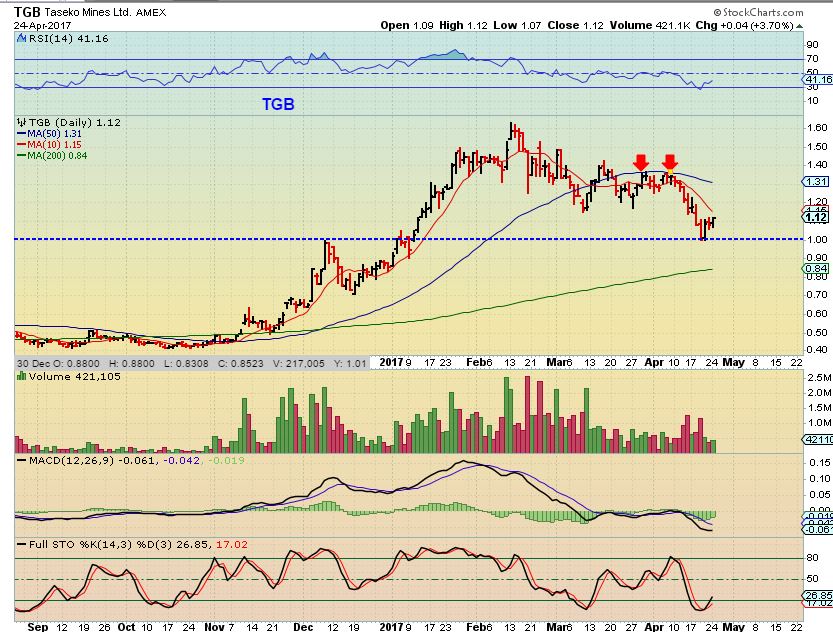Click the 0.15 MACD axis label
The image size is (833, 632).
[x=820, y=463]
